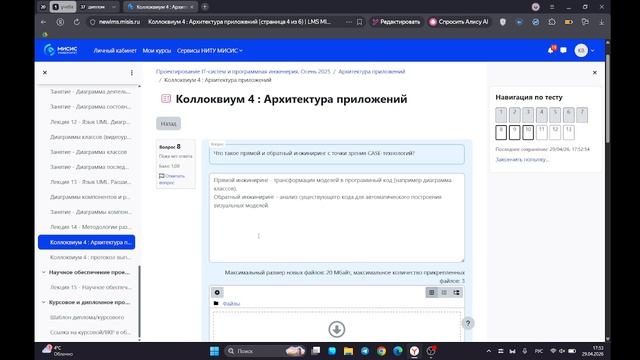Click the Закончить попытку link
Image resolution: width=640 pixels, height=360 pixels.
click(x=522, y=160)
